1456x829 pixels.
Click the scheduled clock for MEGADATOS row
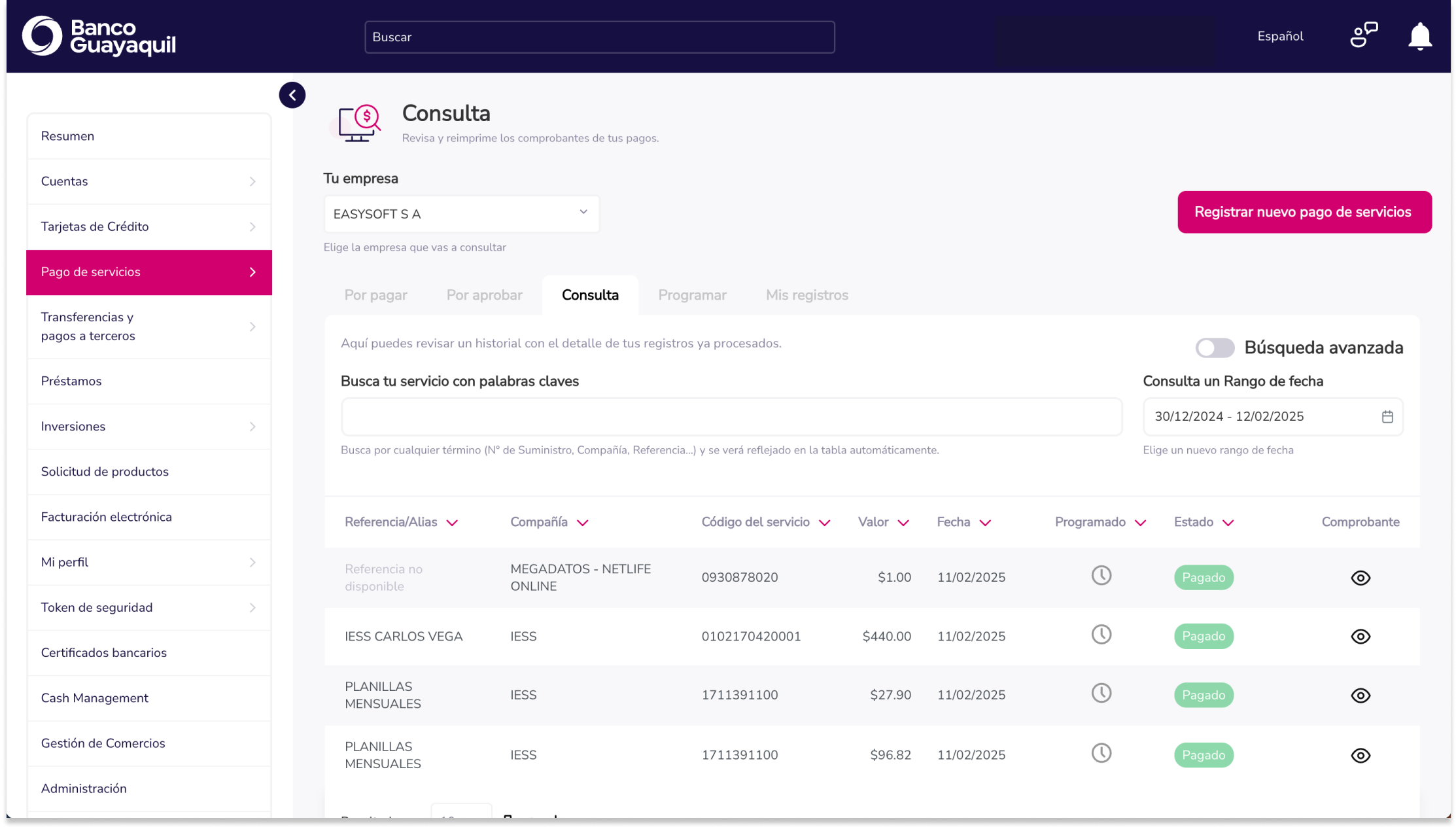tap(1101, 576)
